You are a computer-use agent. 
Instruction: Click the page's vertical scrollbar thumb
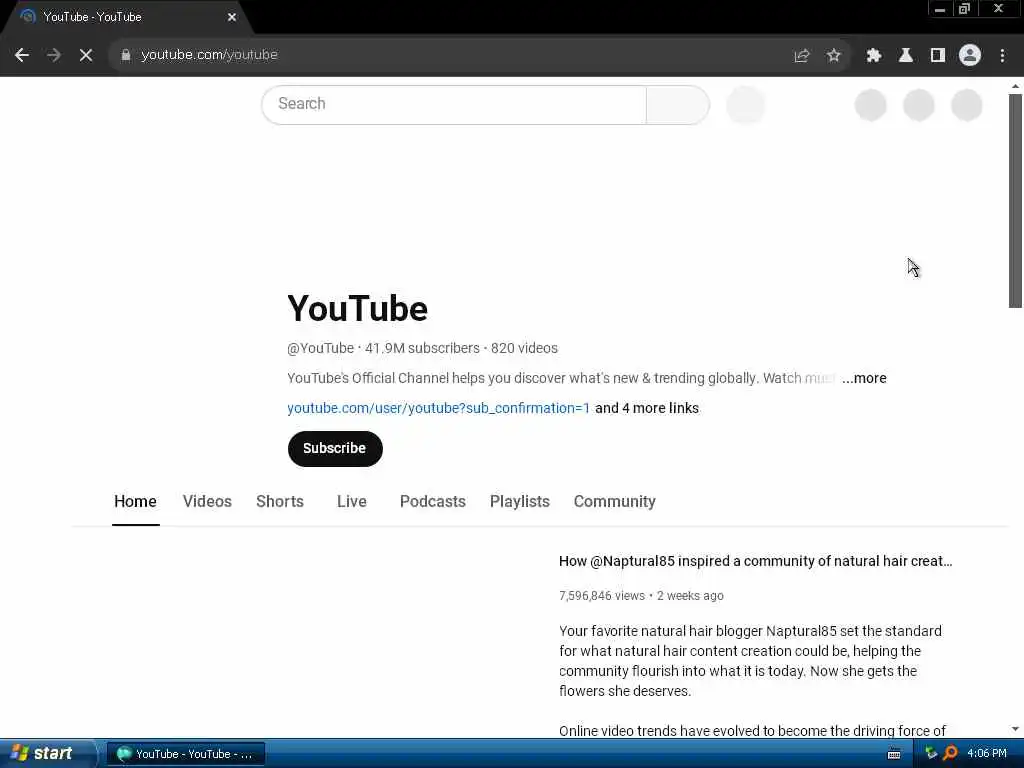coord(1015,201)
